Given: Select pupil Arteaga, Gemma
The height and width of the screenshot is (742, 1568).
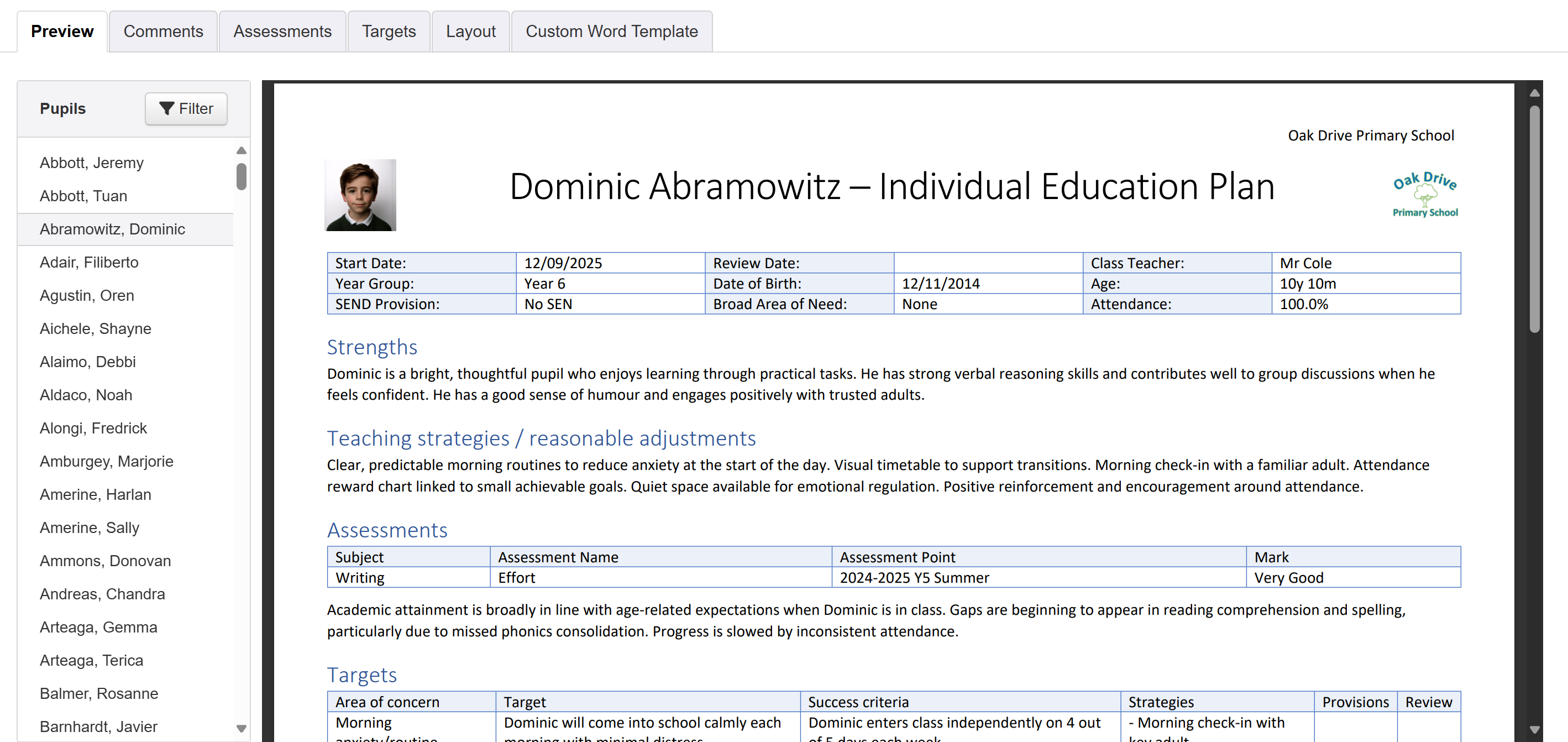Looking at the screenshot, I should (x=98, y=627).
